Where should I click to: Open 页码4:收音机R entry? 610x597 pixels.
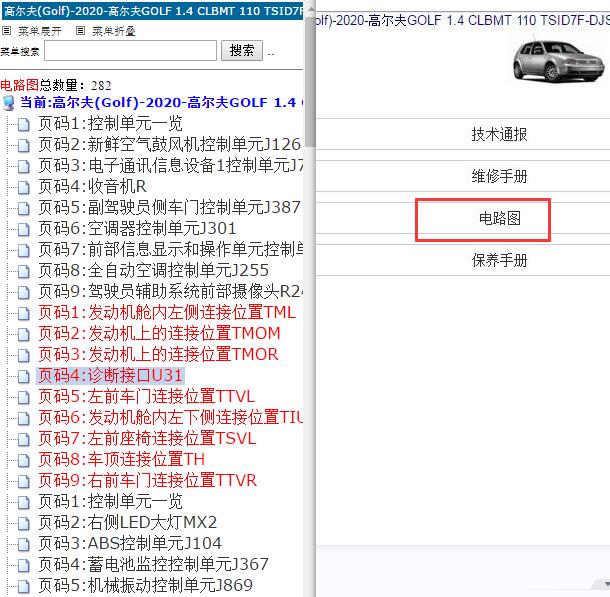click(92, 187)
